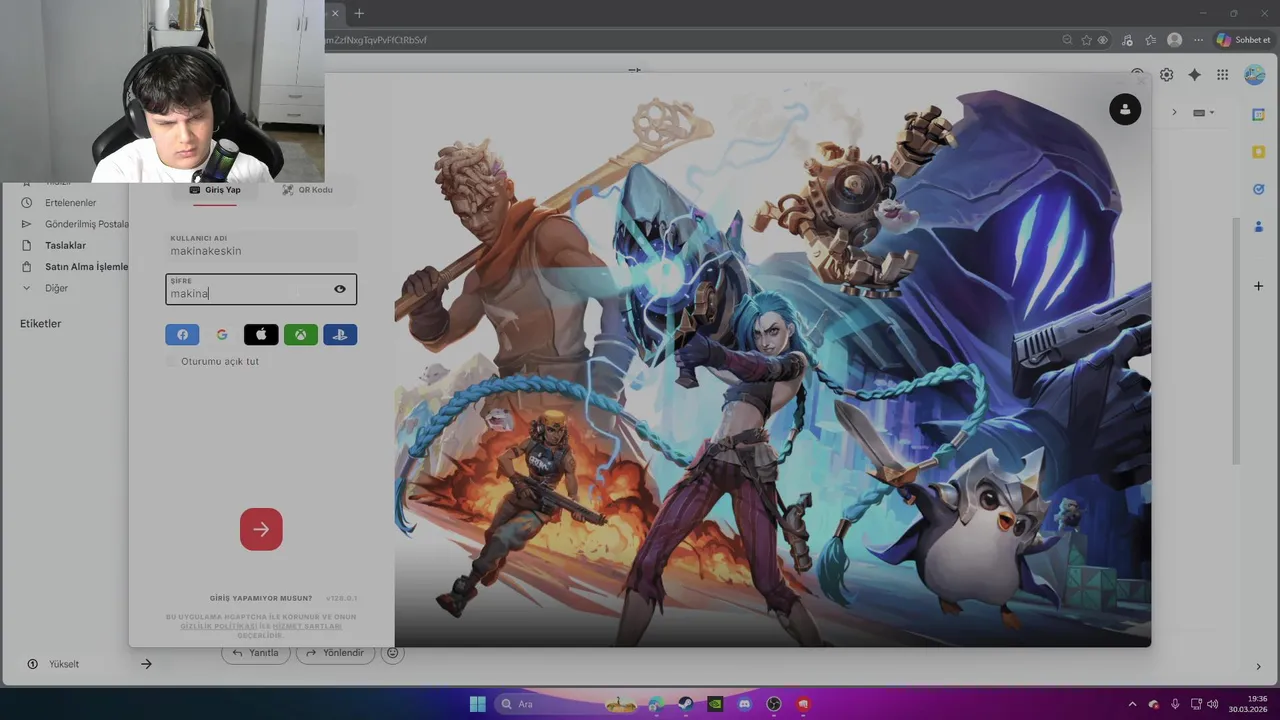The height and width of the screenshot is (720, 1280).
Task: Open Google Keep in the side panel
Action: click(1259, 152)
